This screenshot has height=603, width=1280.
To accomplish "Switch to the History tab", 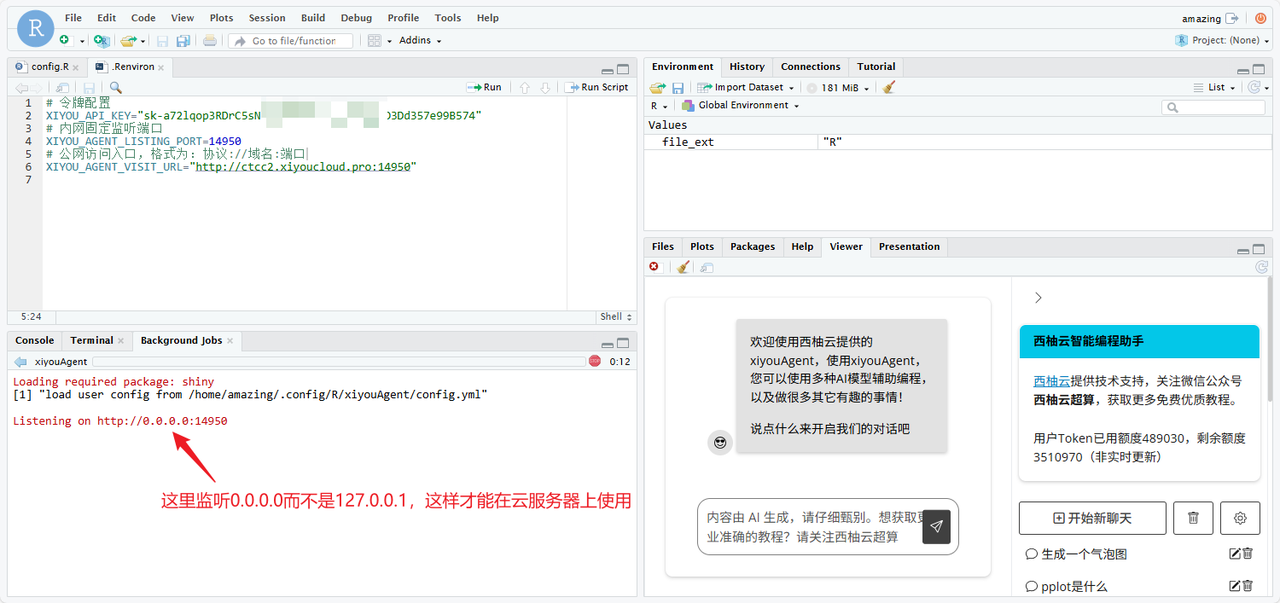I will pos(746,66).
